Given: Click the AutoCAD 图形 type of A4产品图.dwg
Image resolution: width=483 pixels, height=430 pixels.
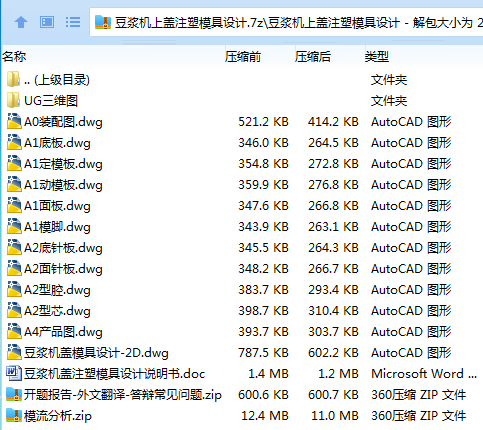Looking at the screenshot, I should pos(411,332).
